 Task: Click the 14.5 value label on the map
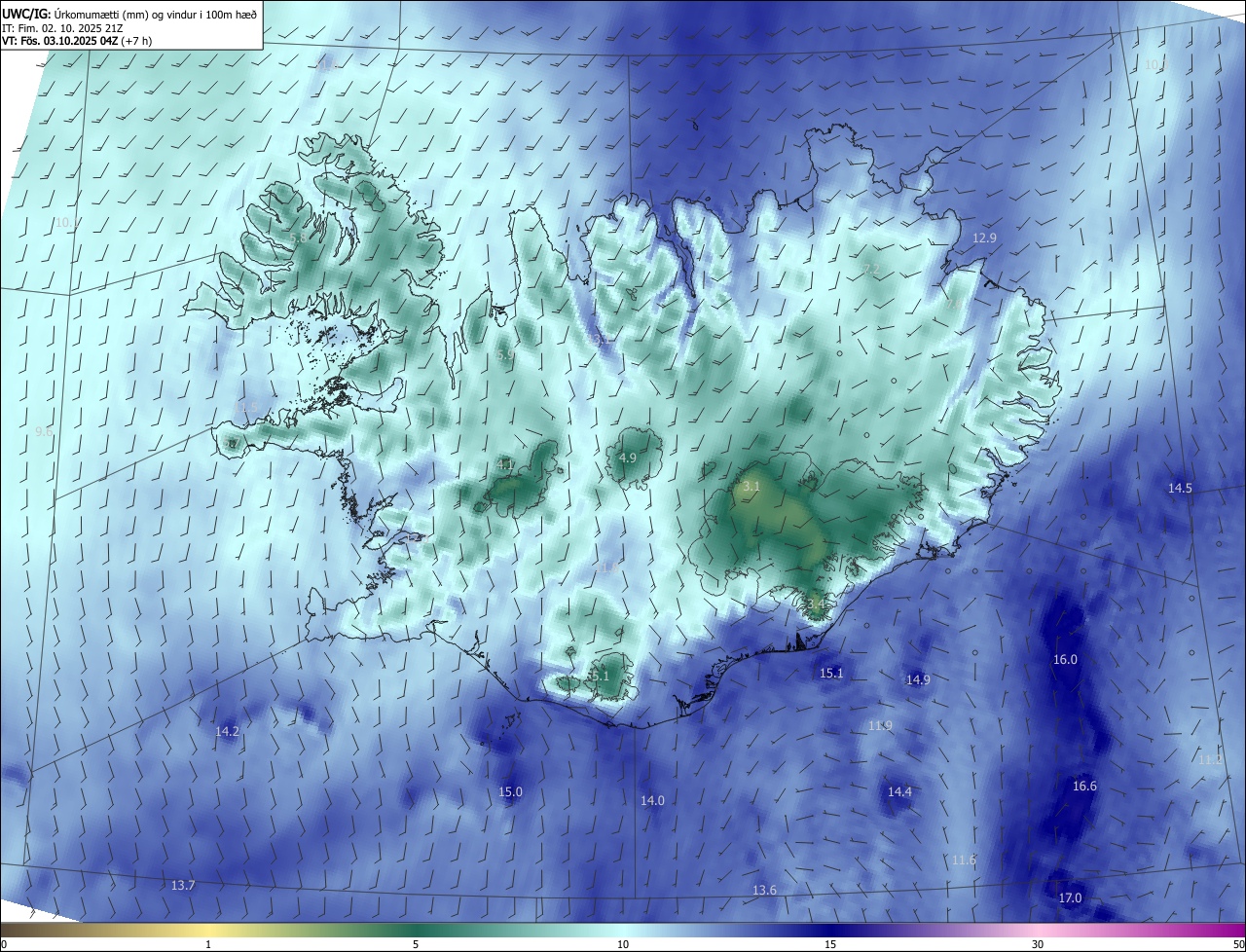[x=1180, y=488]
